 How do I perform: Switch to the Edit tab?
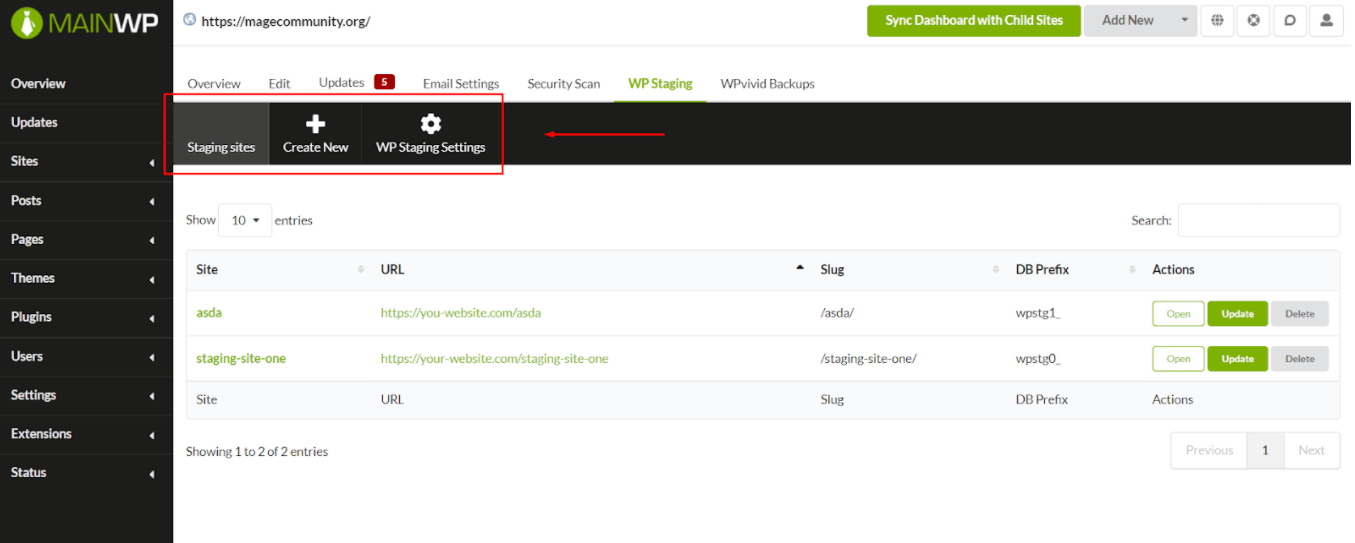click(279, 84)
